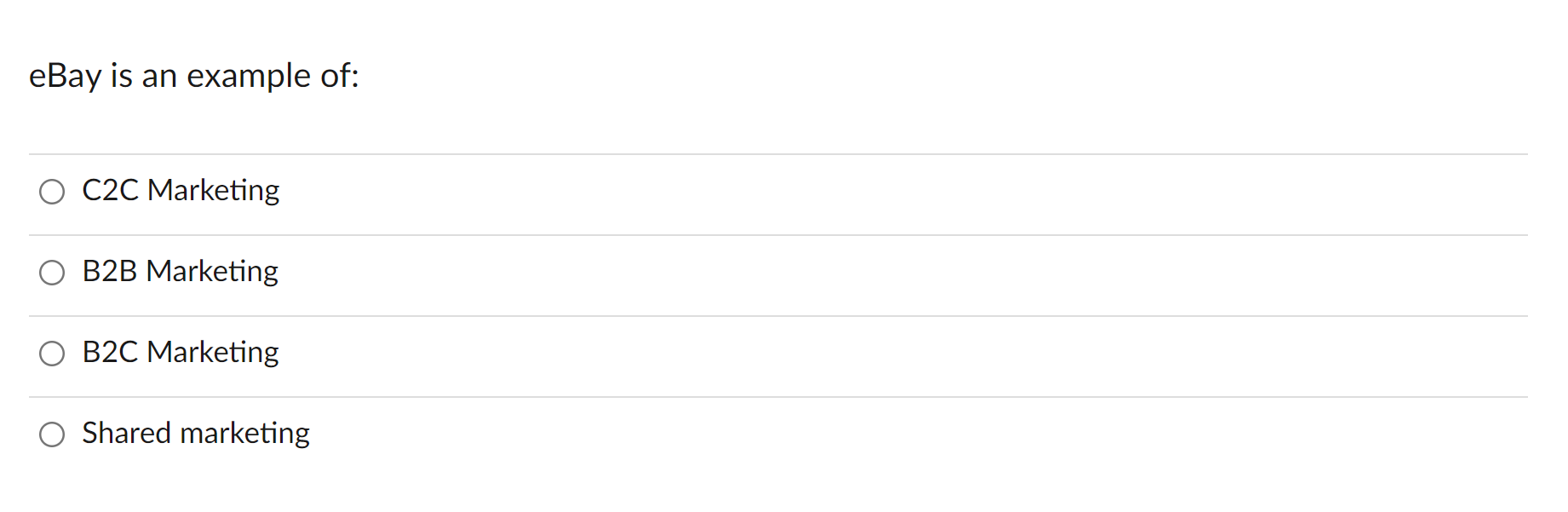This screenshot has width=1568, height=512.
Task: Select the B2C Marketing radio button
Action: pyautogui.click(x=52, y=354)
